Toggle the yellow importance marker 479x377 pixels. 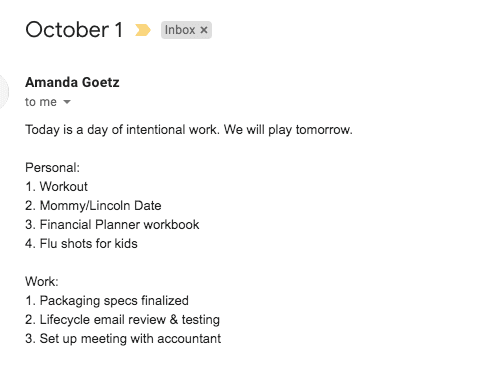[x=143, y=30]
